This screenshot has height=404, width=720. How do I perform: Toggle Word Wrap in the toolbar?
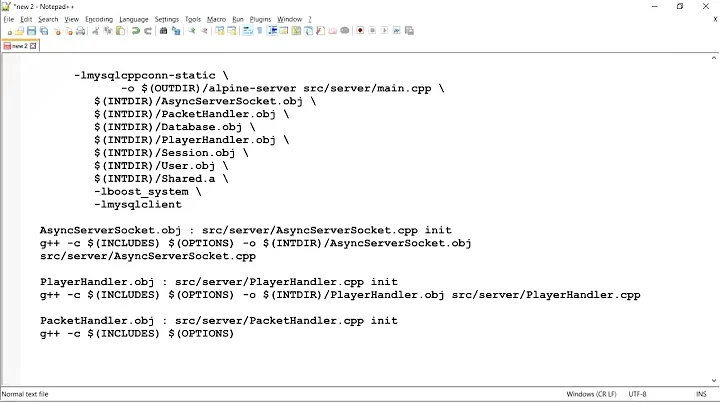[x=248, y=31]
